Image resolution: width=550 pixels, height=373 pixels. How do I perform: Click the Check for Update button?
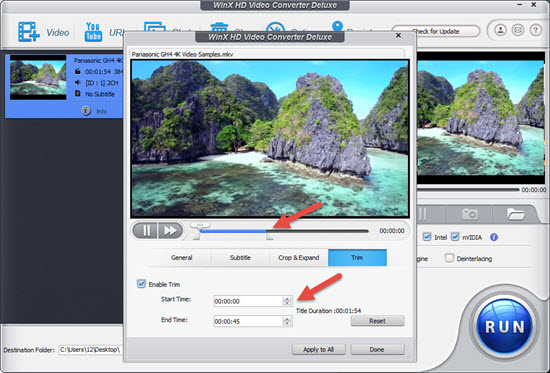(436, 31)
